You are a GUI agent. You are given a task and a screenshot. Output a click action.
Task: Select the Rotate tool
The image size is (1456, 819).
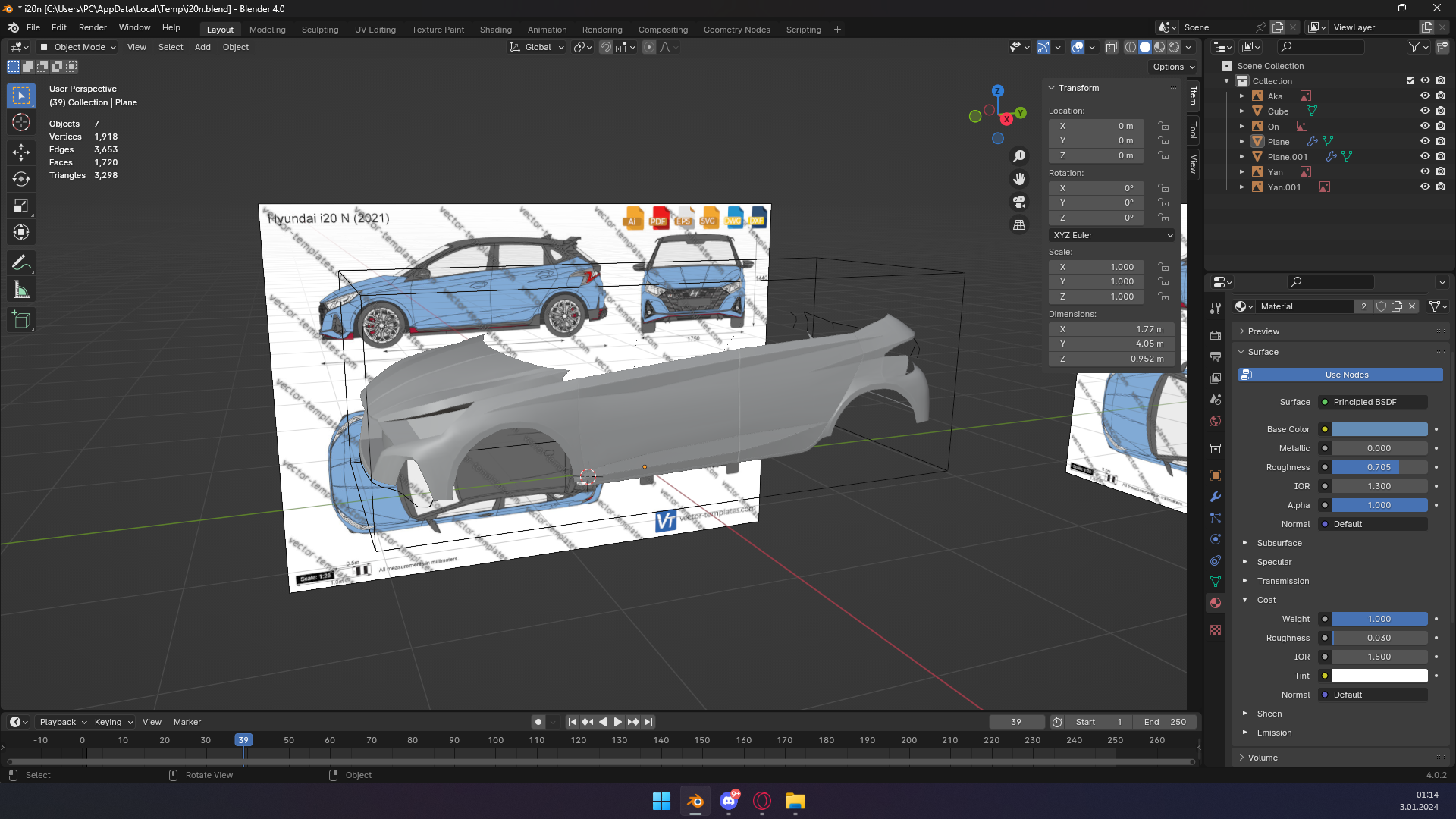click(21, 179)
